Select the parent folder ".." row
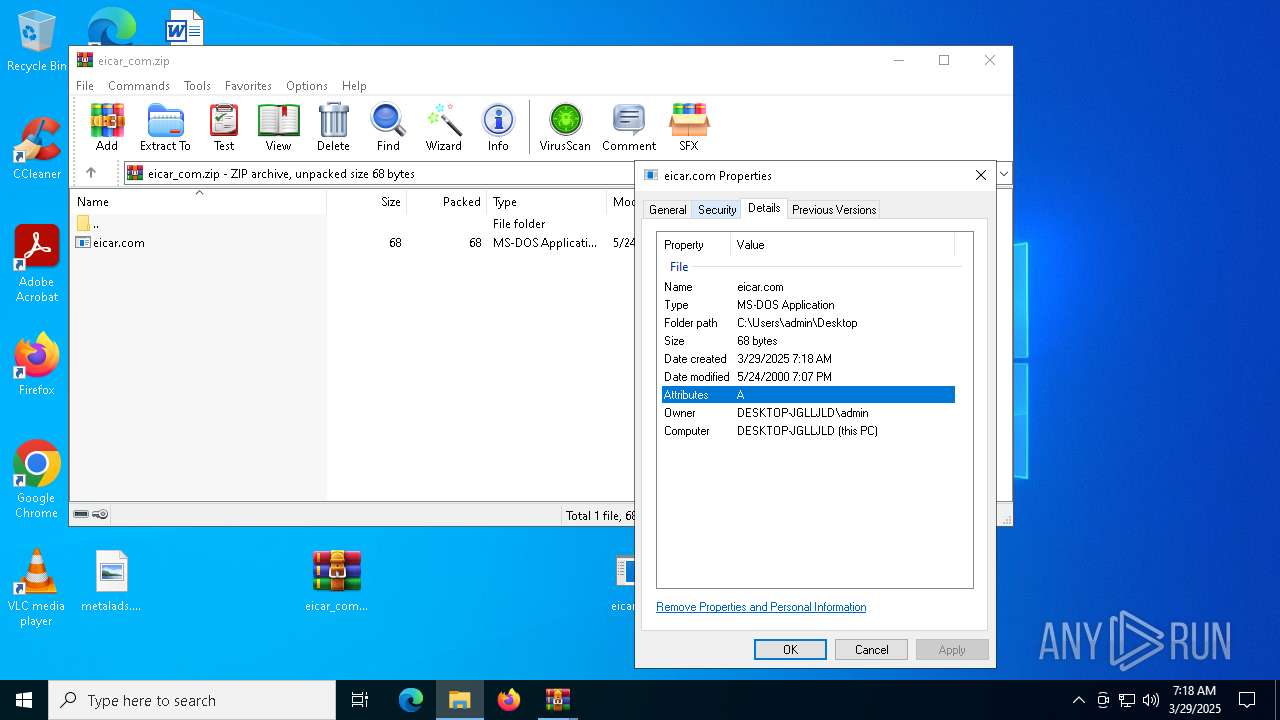The height and width of the screenshot is (720, 1280). point(352,224)
